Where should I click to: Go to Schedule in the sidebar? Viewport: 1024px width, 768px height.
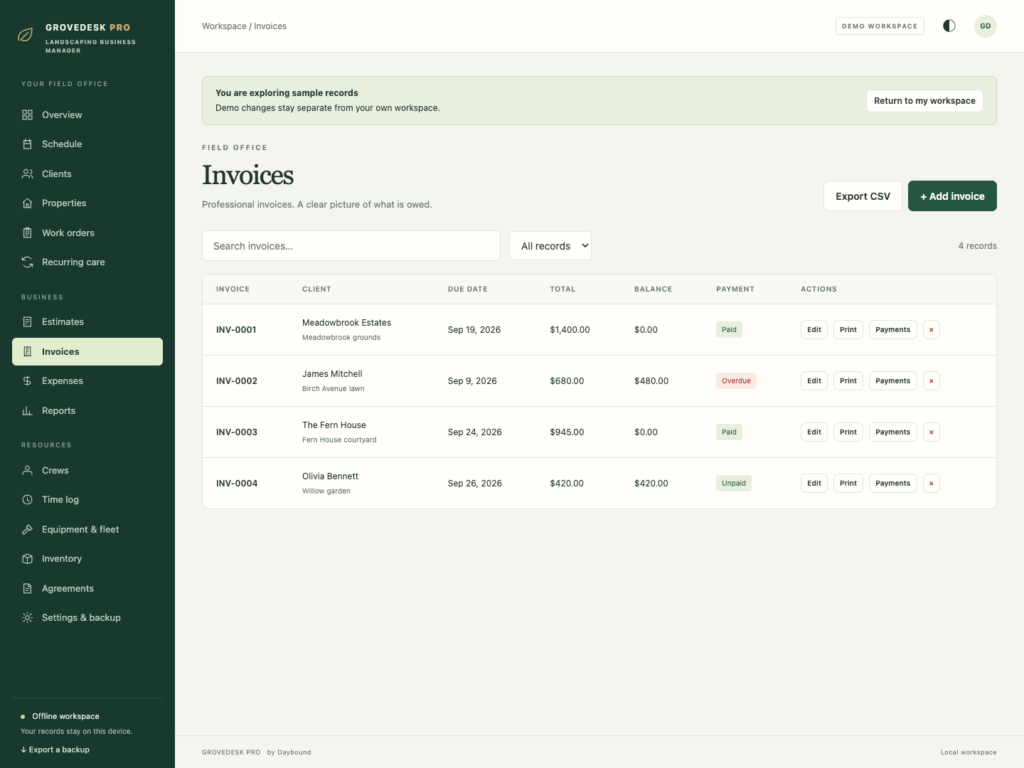88,144
